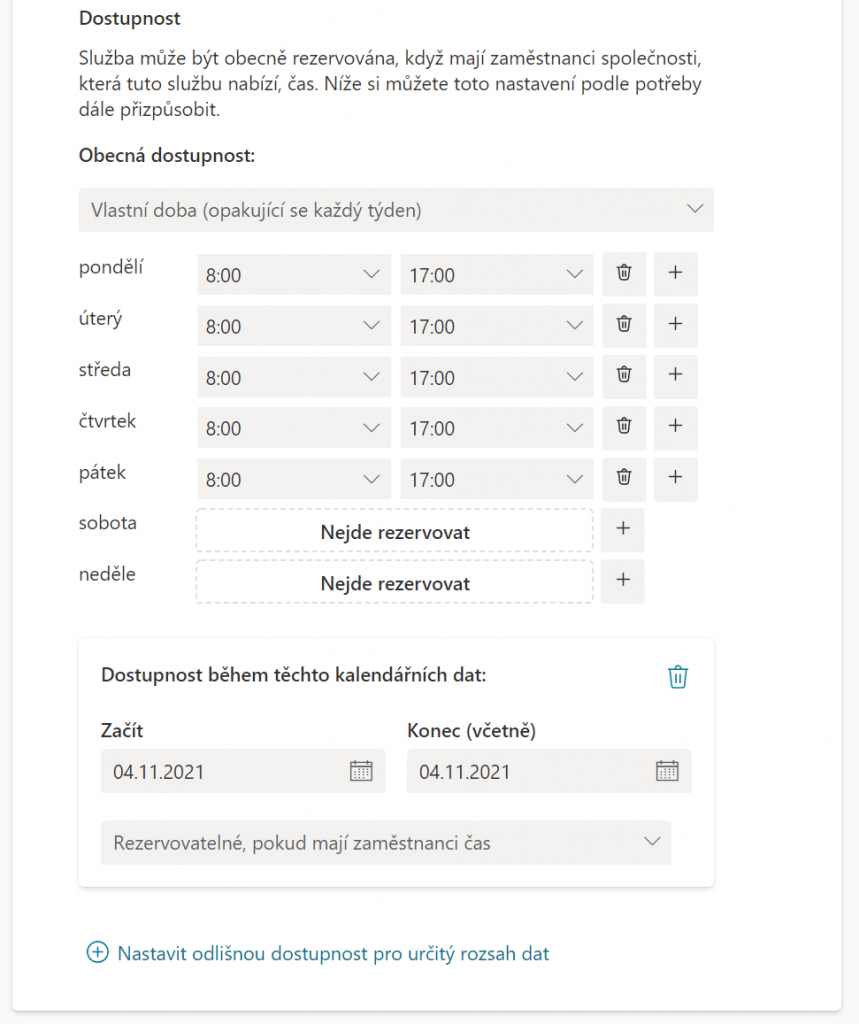Open pondělí start time dropdown
Screen dimensions: 859x1024
[293, 274]
